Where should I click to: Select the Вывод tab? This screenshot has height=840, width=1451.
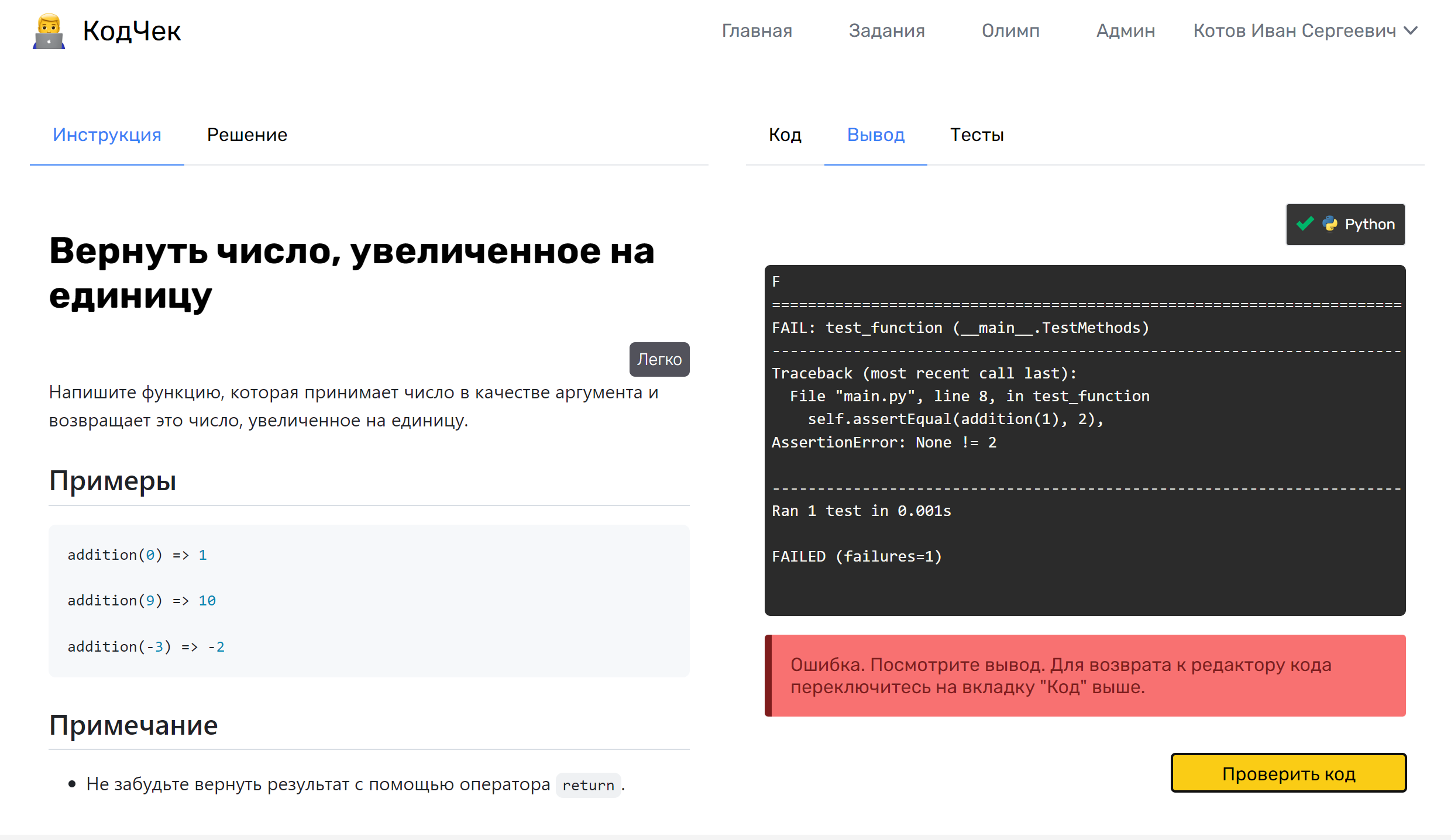[875, 135]
